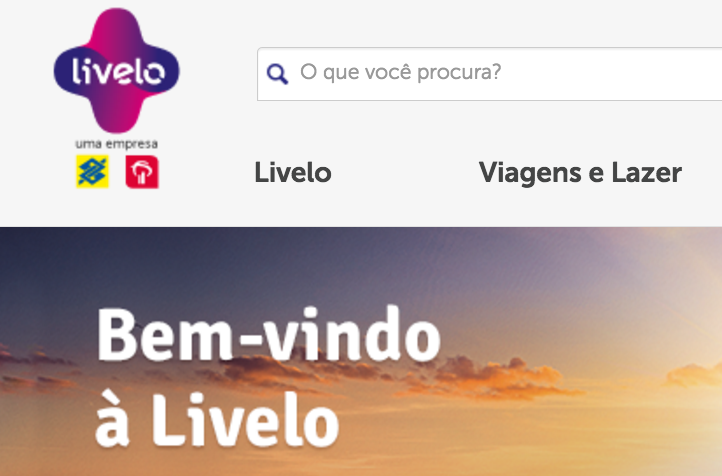This screenshot has width=722, height=476.
Task: Click the blue left lobe of the logo
Action: (x=67, y=71)
